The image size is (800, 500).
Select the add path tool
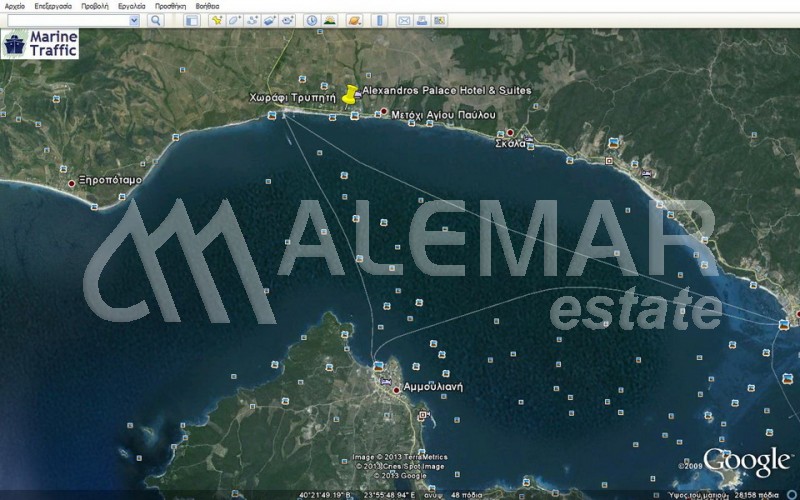251,20
